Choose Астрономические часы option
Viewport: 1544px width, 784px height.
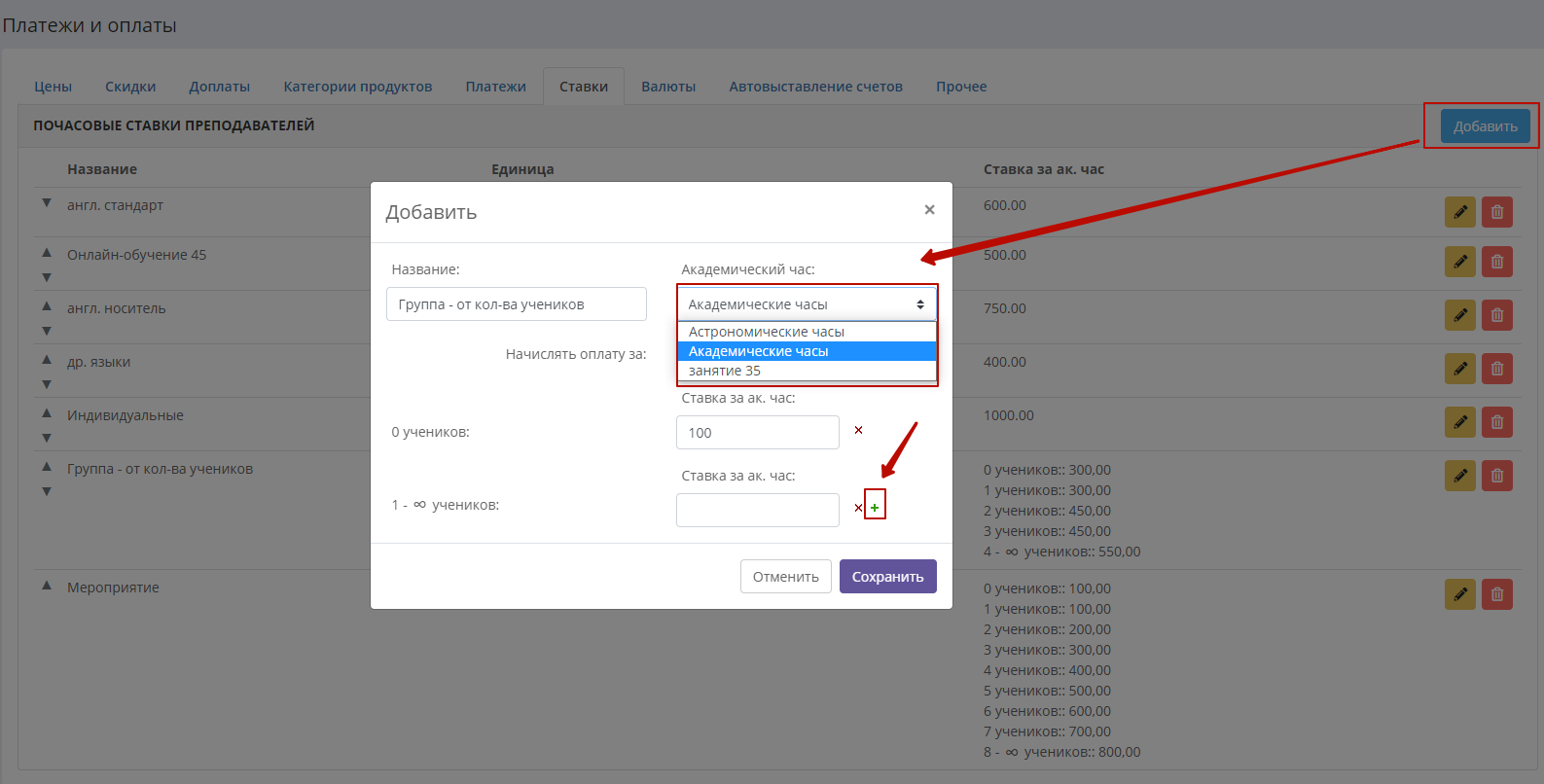pyautogui.click(x=808, y=332)
